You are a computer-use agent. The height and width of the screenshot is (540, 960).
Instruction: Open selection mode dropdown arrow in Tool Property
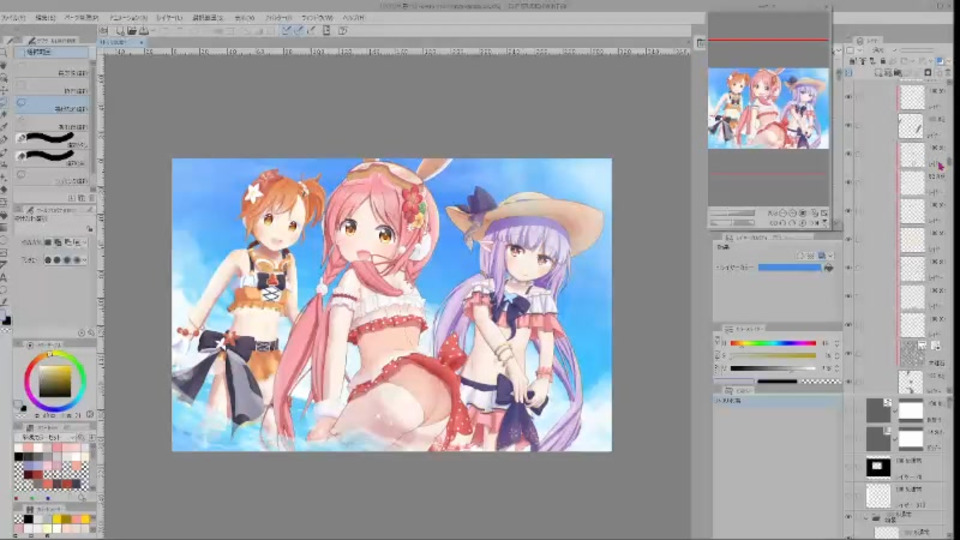tap(84, 242)
